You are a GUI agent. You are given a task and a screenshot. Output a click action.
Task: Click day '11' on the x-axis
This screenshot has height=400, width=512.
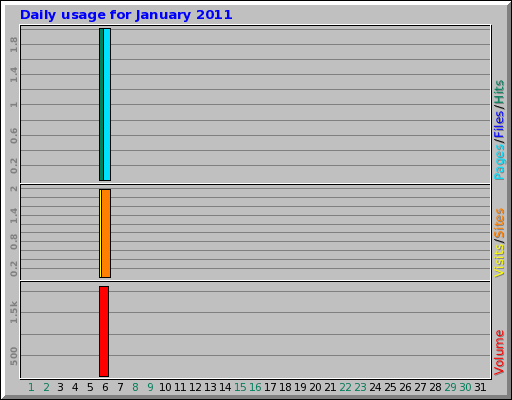point(180,387)
